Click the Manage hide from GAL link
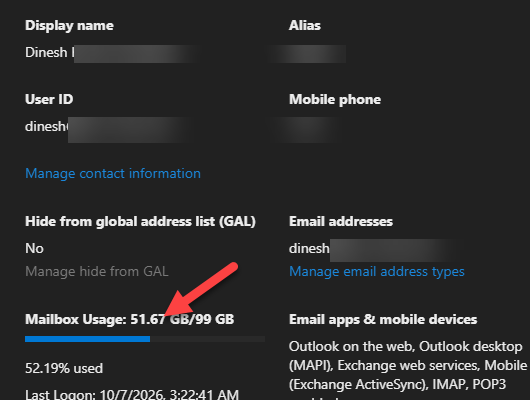The width and height of the screenshot is (530, 400). pos(97,272)
